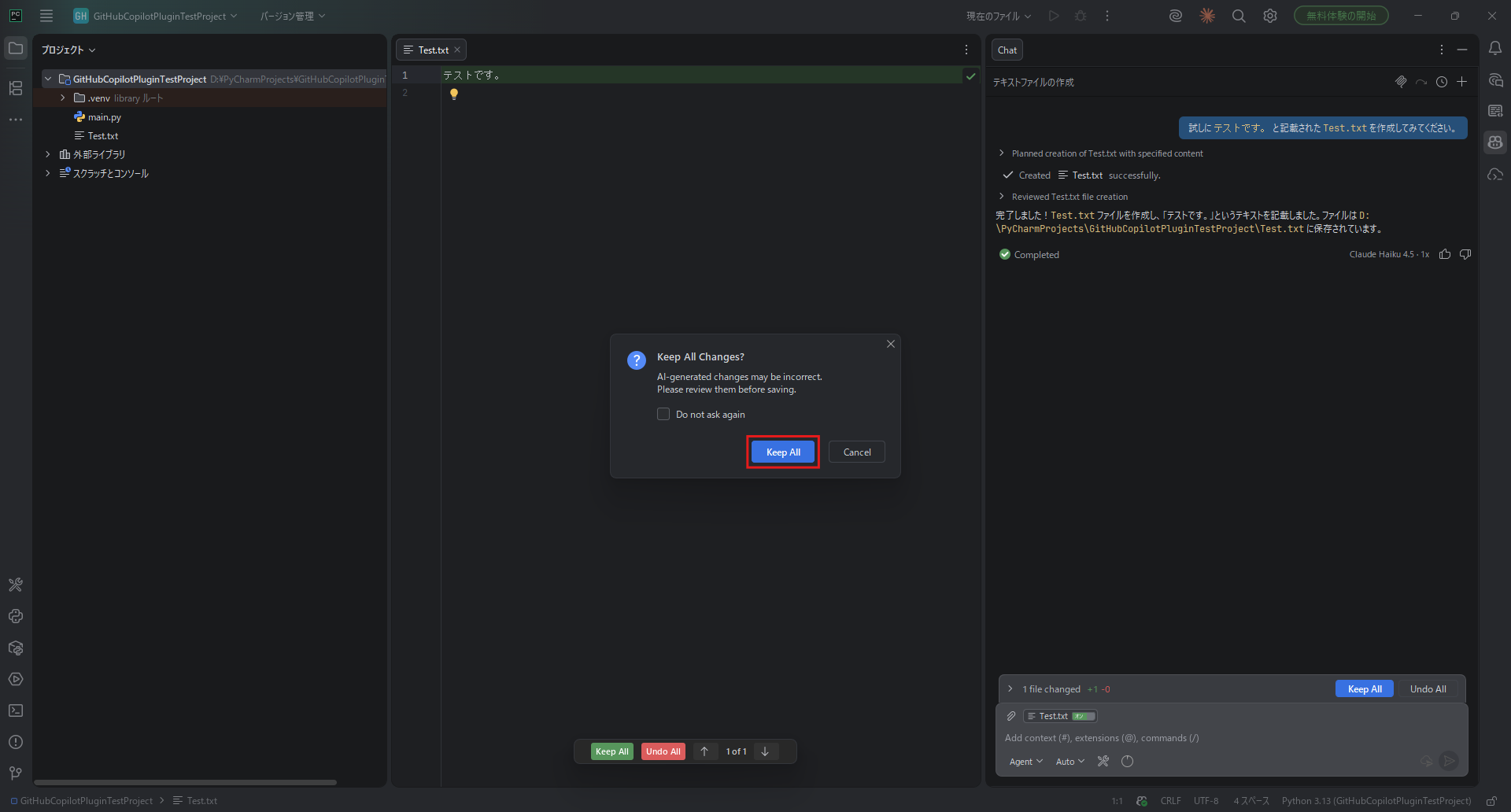Show chat history clock icon
This screenshot has height=812, width=1511.
pyautogui.click(x=1441, y=82)
